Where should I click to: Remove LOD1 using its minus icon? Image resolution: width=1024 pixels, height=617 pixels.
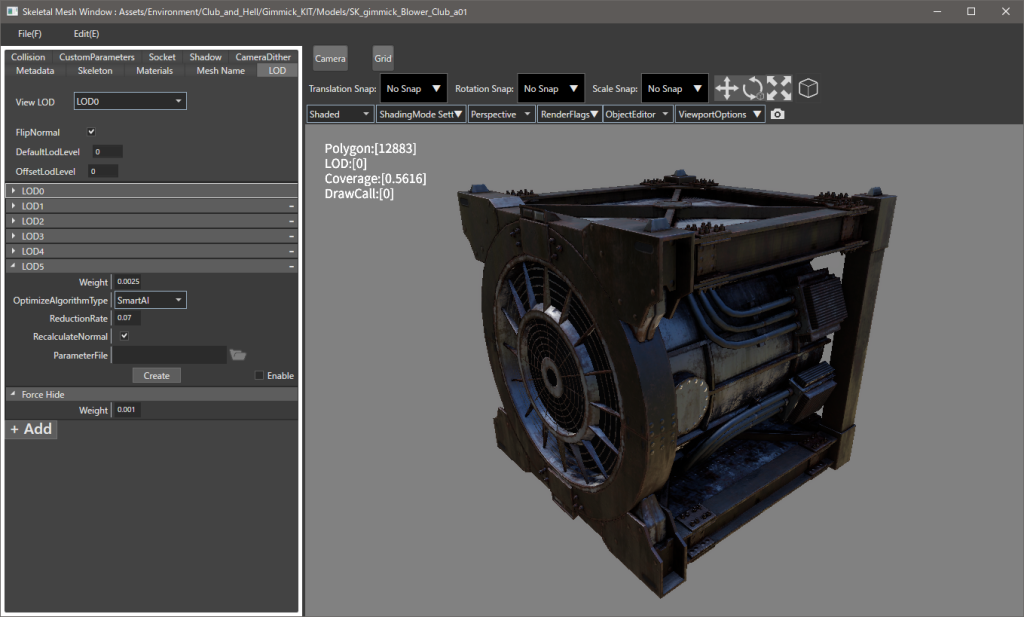291,206
